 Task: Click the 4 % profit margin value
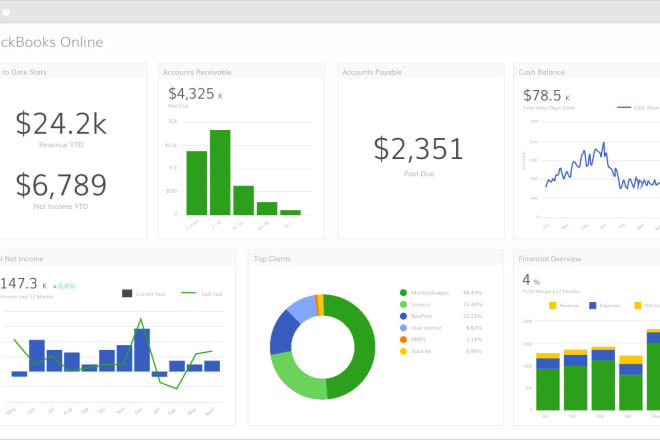click(x=531, y=280)
